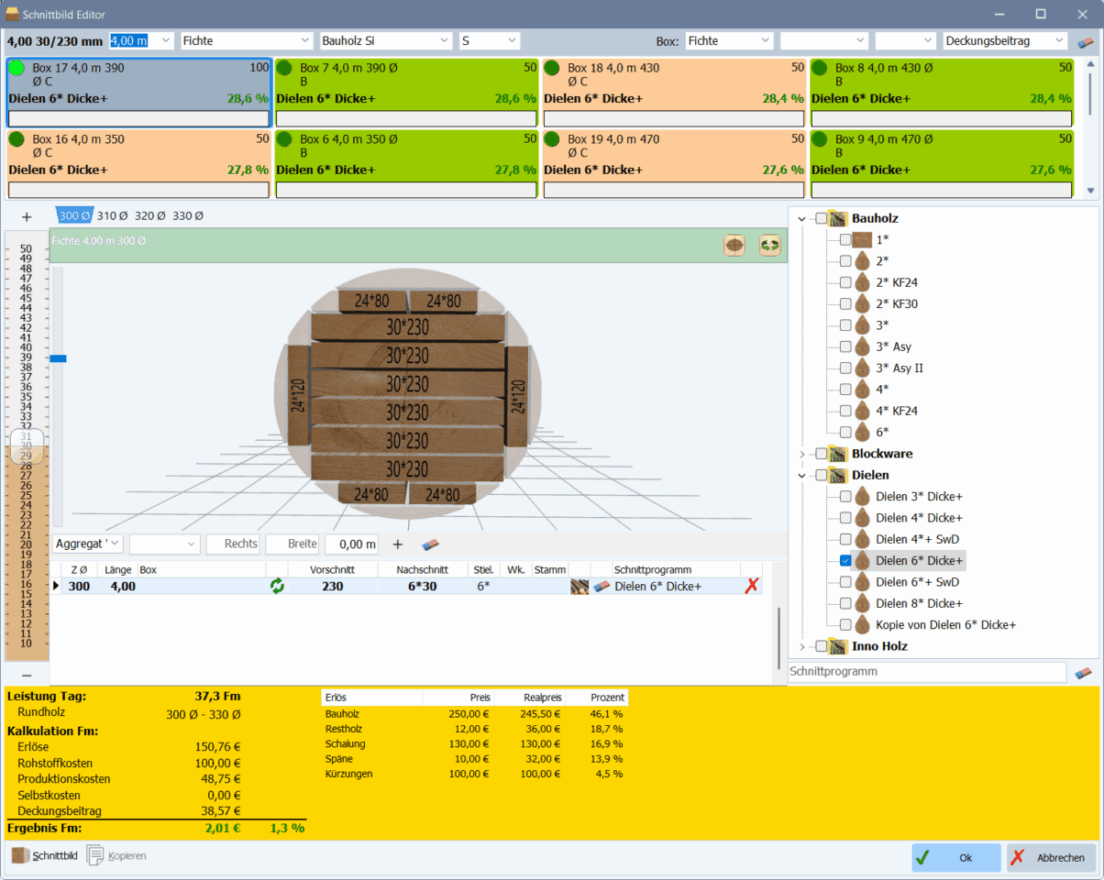Check the 6* checkbox under Bauholz

coord(846,432)
